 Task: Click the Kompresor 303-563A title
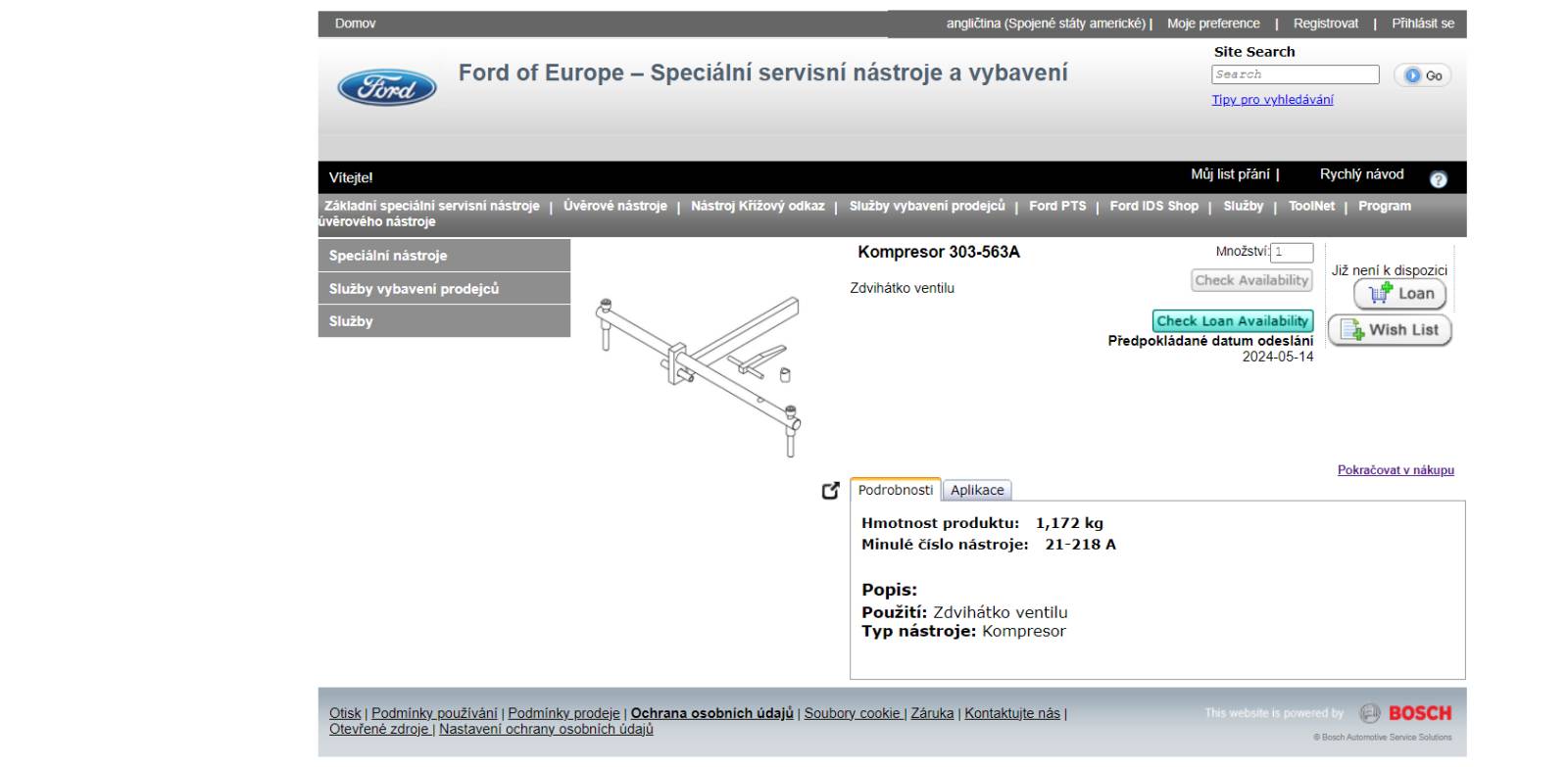[939, 252]
